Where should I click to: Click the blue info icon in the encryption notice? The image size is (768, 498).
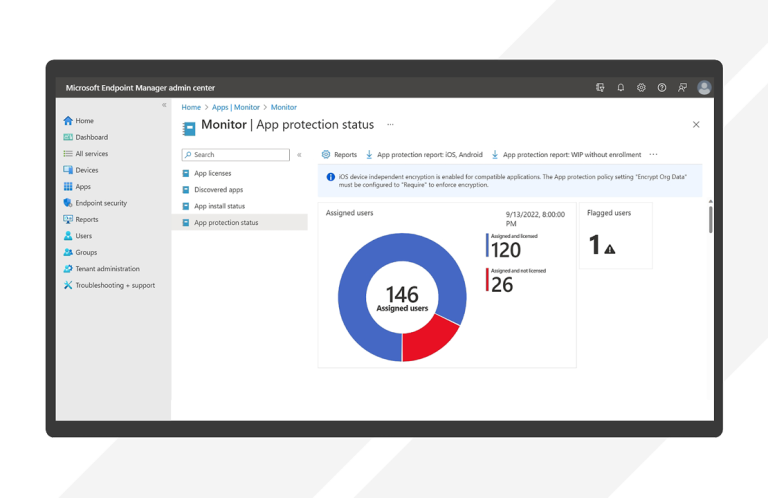click(x=331, y=177)
